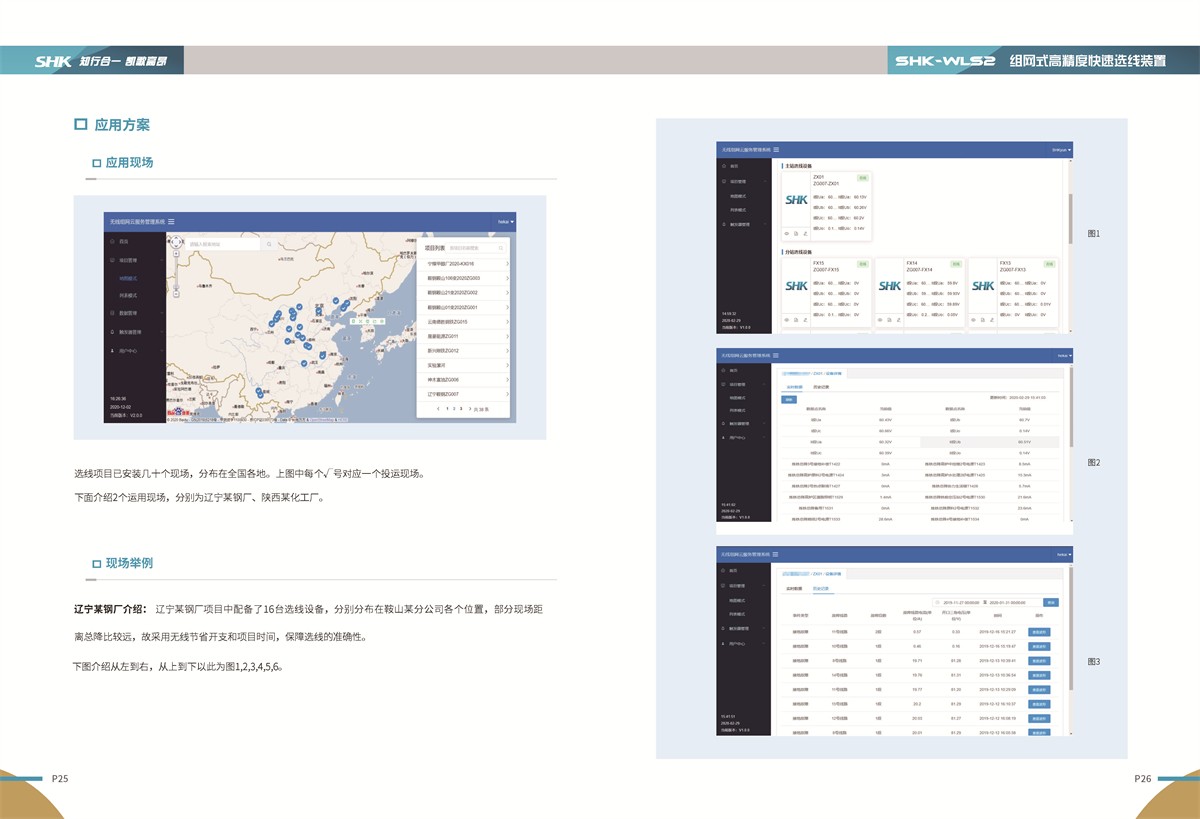Open user dropdown in 图3 screenshot header
This screenshot has height=819, width=1200.
[1064, 554]
